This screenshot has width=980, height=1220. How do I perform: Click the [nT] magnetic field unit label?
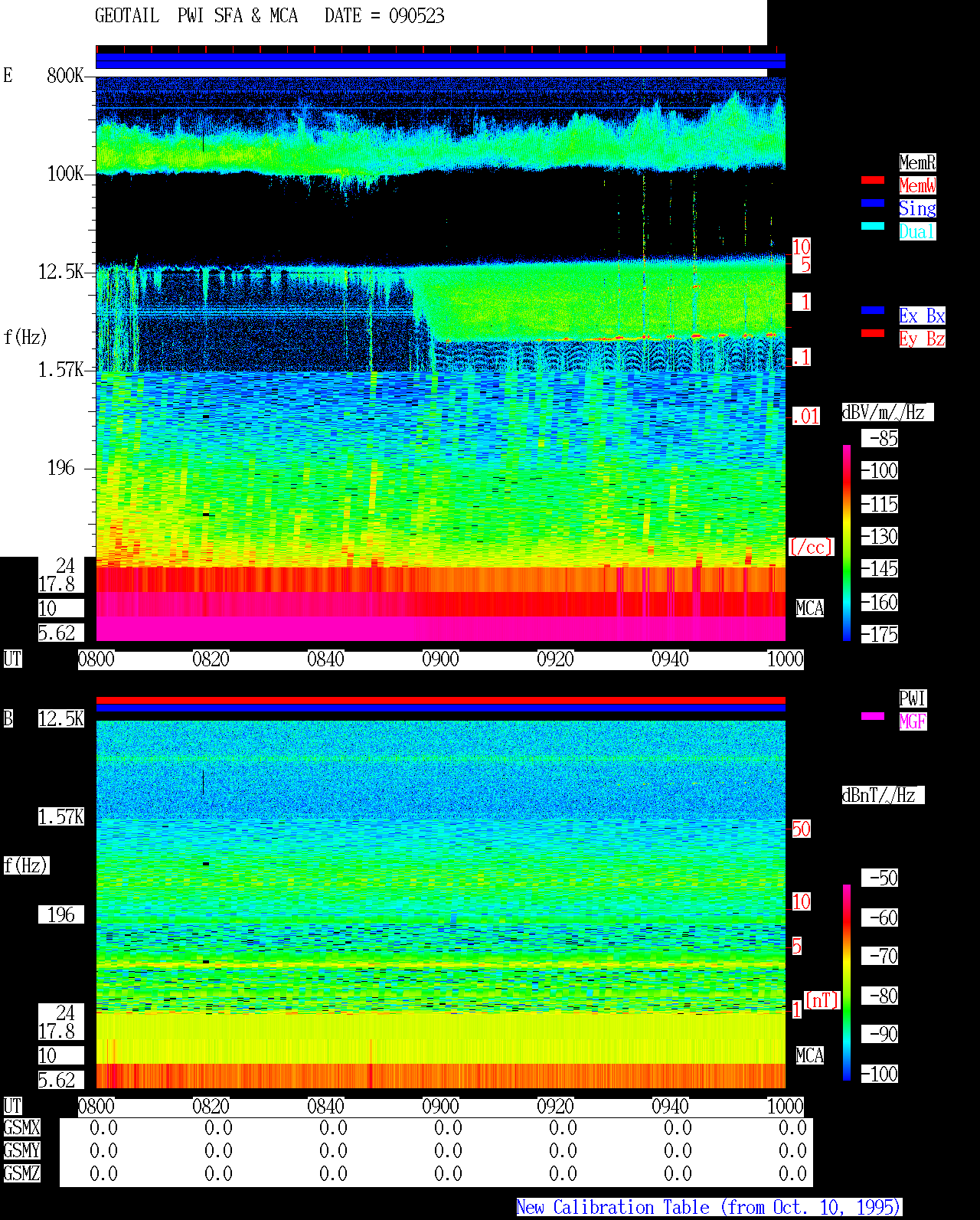coord(822,1001)
